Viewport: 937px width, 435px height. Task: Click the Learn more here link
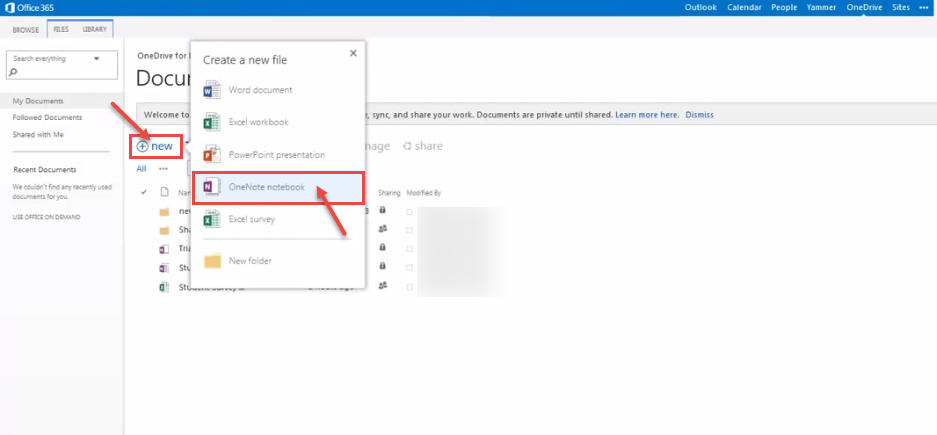pyautogui.click(x=647, y=115)
